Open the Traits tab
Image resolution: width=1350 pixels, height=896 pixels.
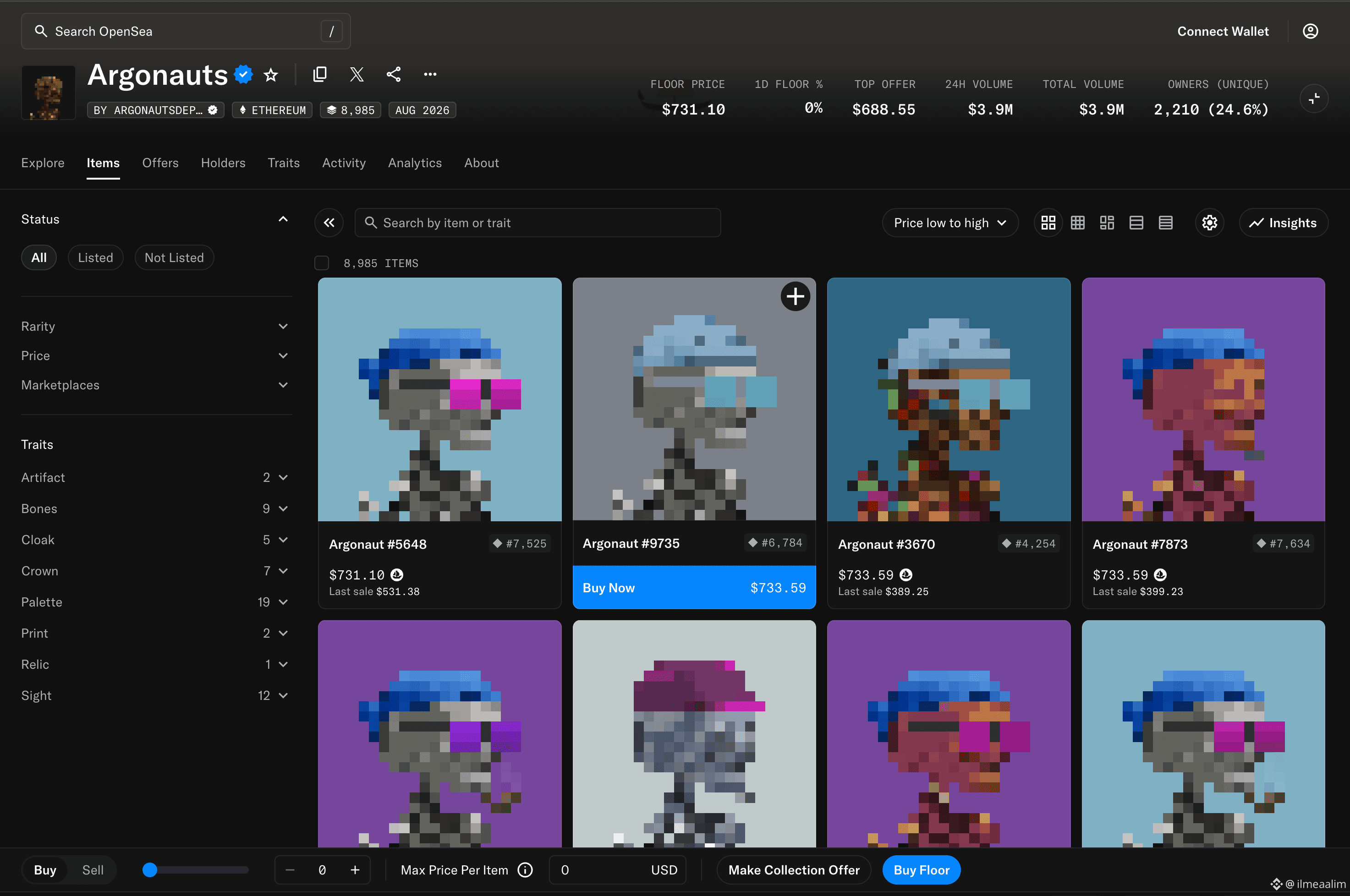coord(284,163)
